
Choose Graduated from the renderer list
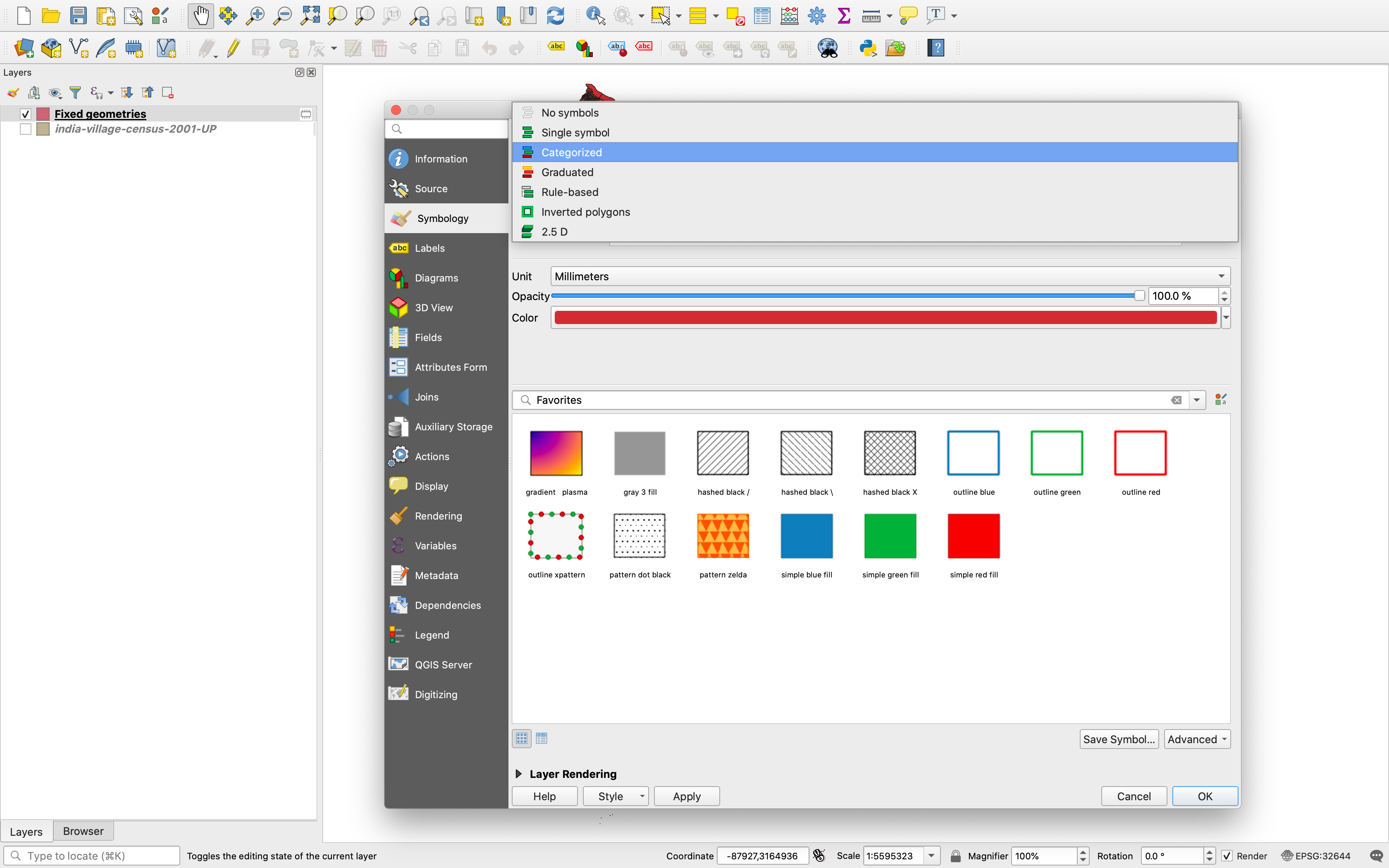pos(567,172)
